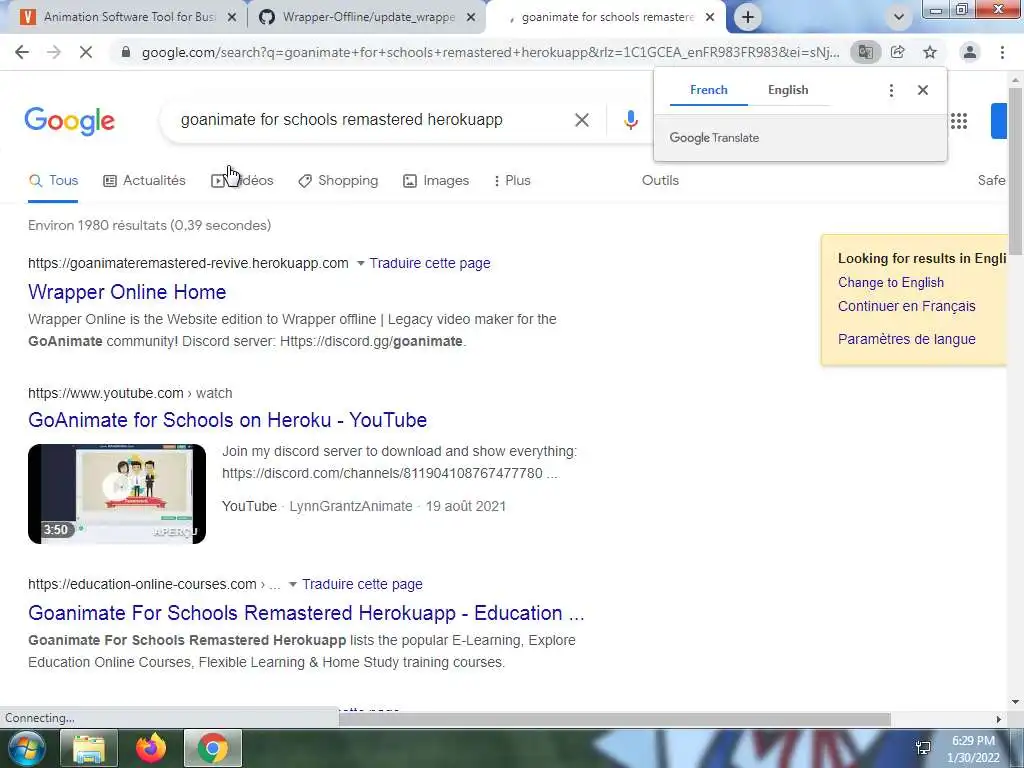Select English in the translate popup
The width and height of the screenshot is (1024, 768).
pyautogui.click(x=788, y=90)
